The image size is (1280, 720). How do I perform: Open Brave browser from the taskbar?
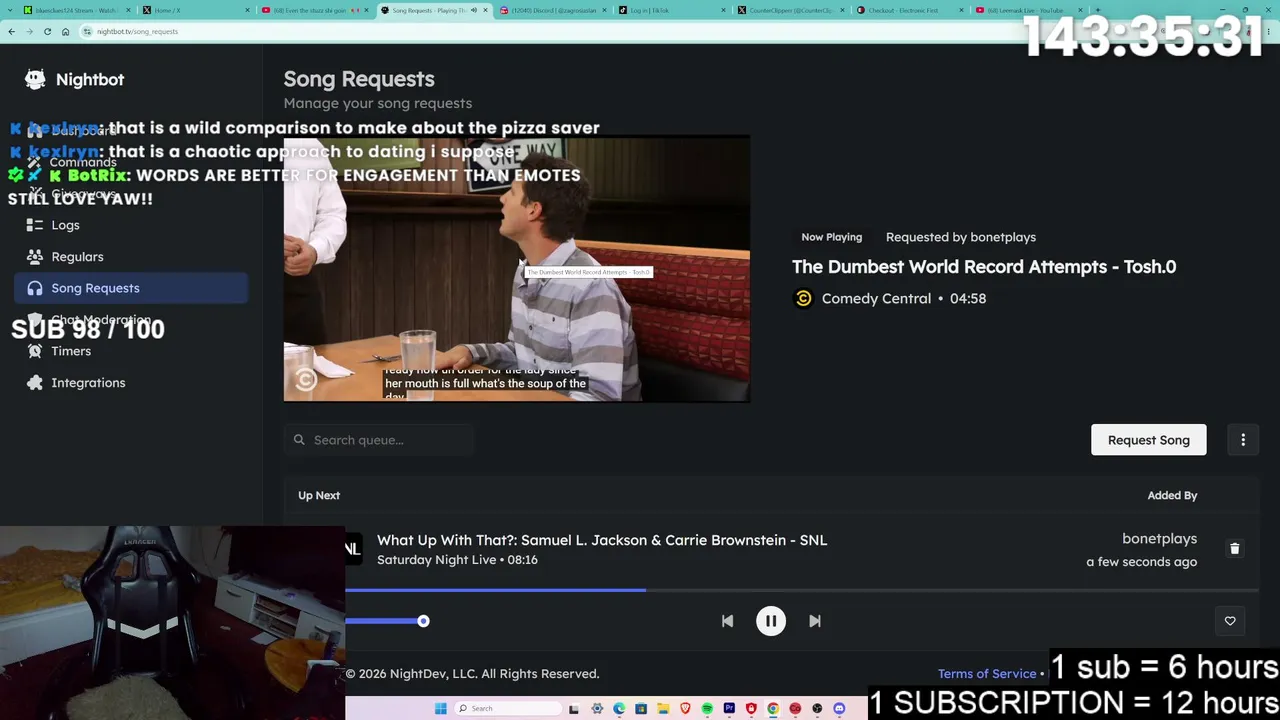(x=685, y=709)
